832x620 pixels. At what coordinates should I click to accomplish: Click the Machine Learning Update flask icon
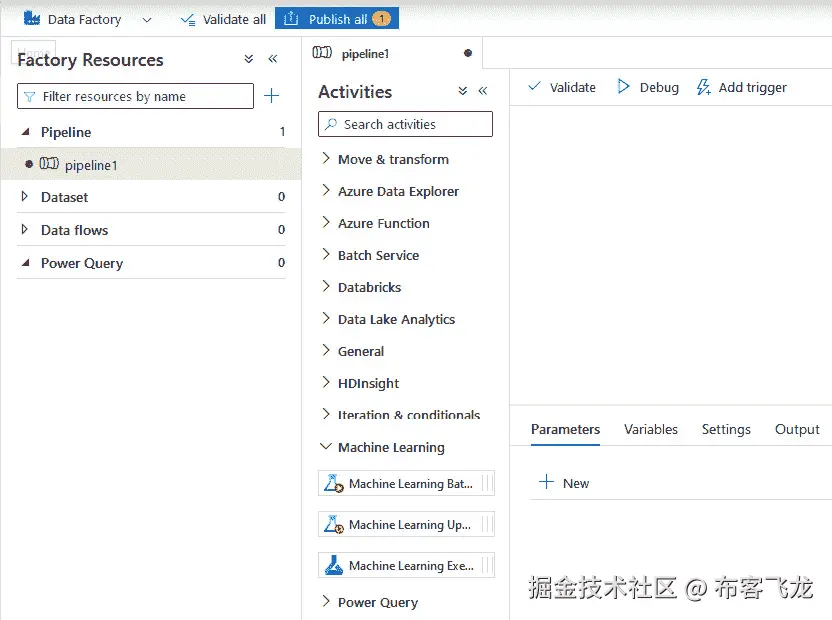[x=334, y=524]
